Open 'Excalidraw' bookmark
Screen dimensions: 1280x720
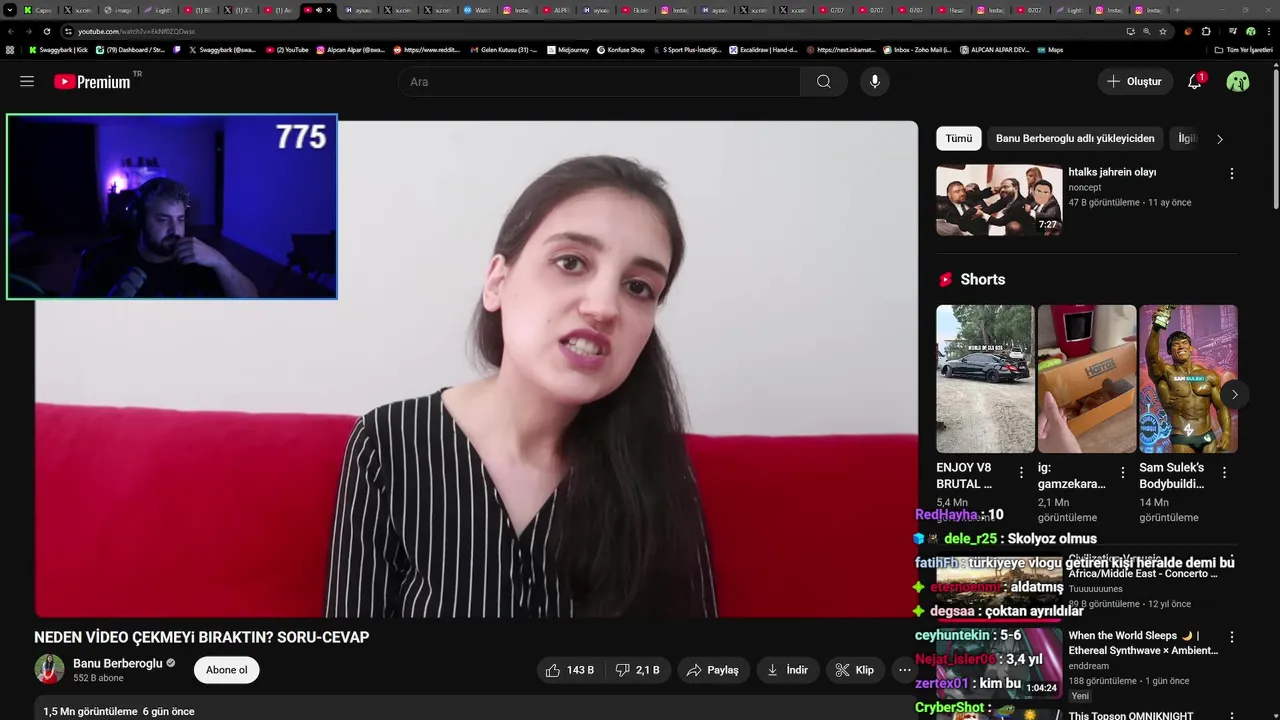coord(762,49)
